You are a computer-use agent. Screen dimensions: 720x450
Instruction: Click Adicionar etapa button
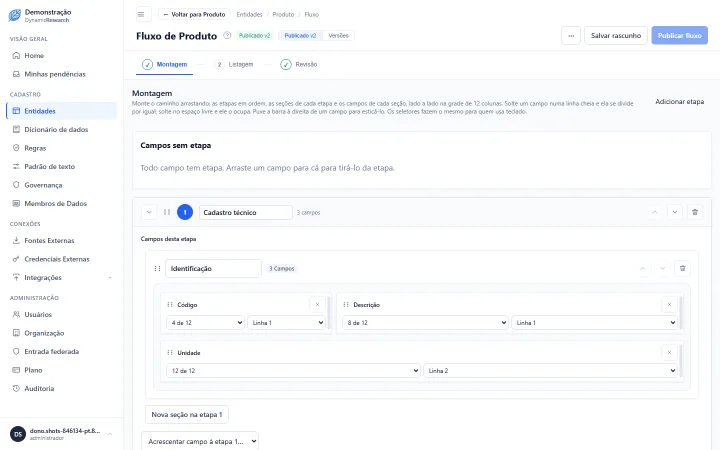680,101
